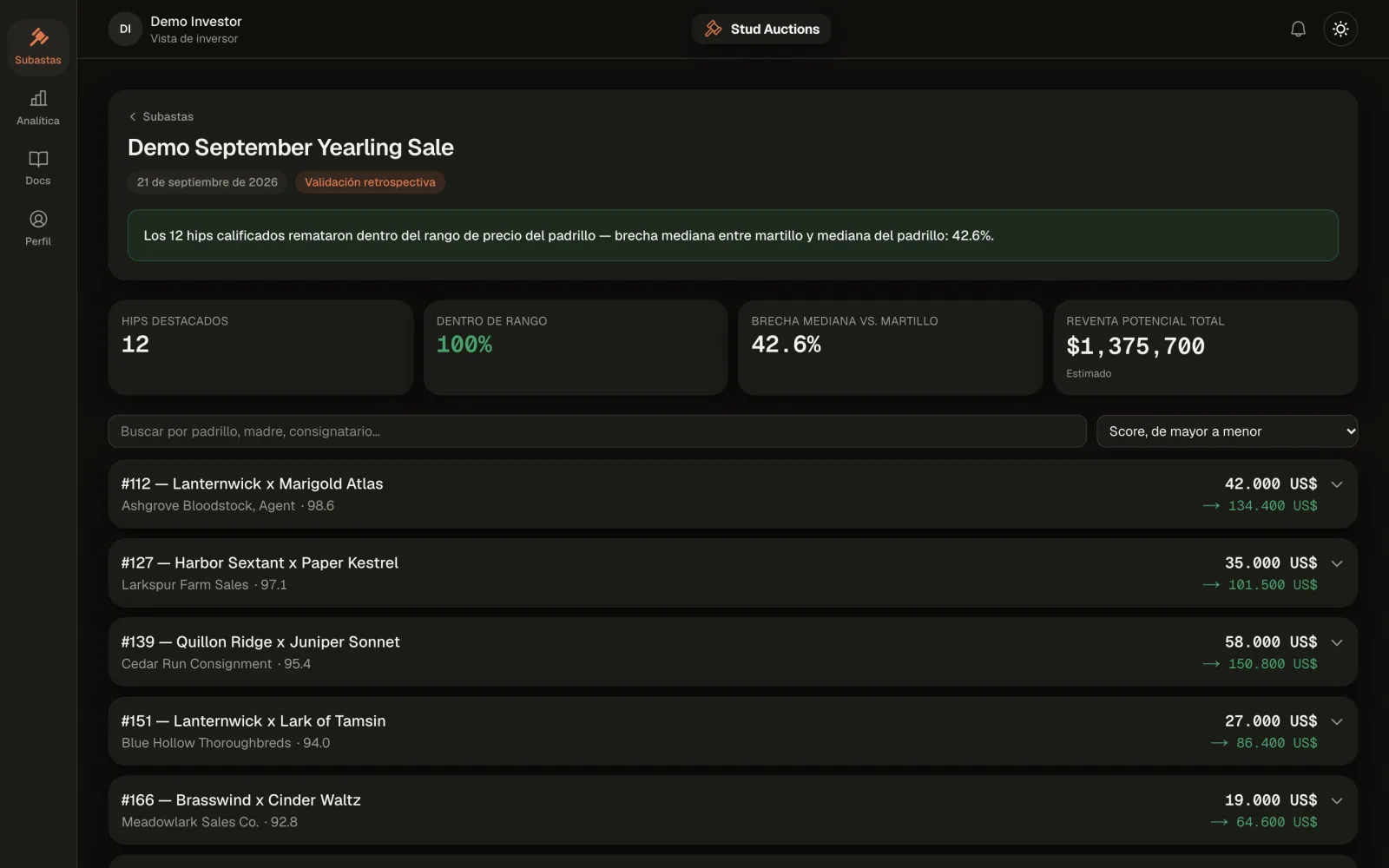Screen dimensions: 1389x868
Task: Click the Reventa Potencial Total $1,375,700
Action: click(1136, 346)
